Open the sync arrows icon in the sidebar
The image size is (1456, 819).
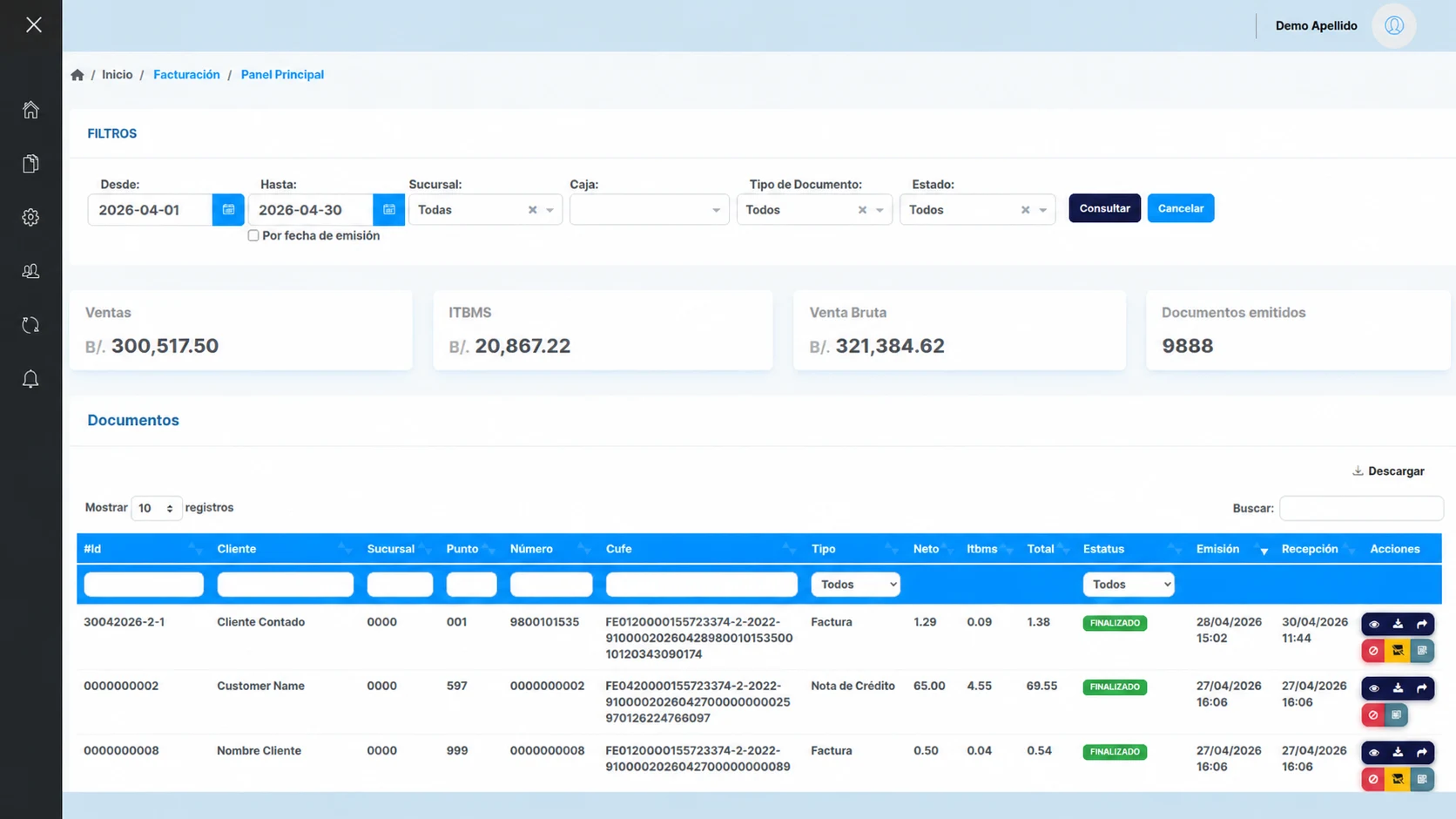(x=30, y=325)
